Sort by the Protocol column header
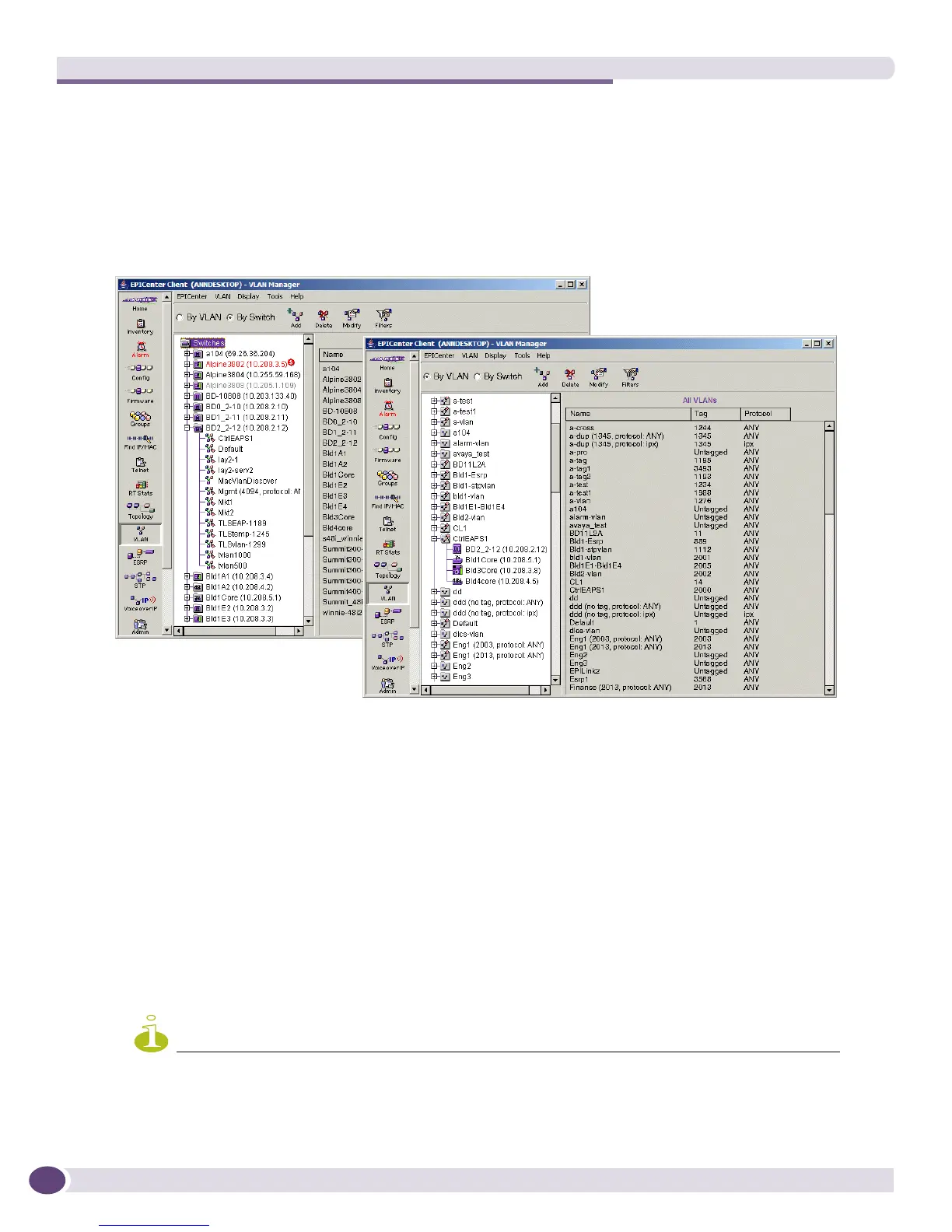This screenshot has height=1232, width=952. (765, 414)
